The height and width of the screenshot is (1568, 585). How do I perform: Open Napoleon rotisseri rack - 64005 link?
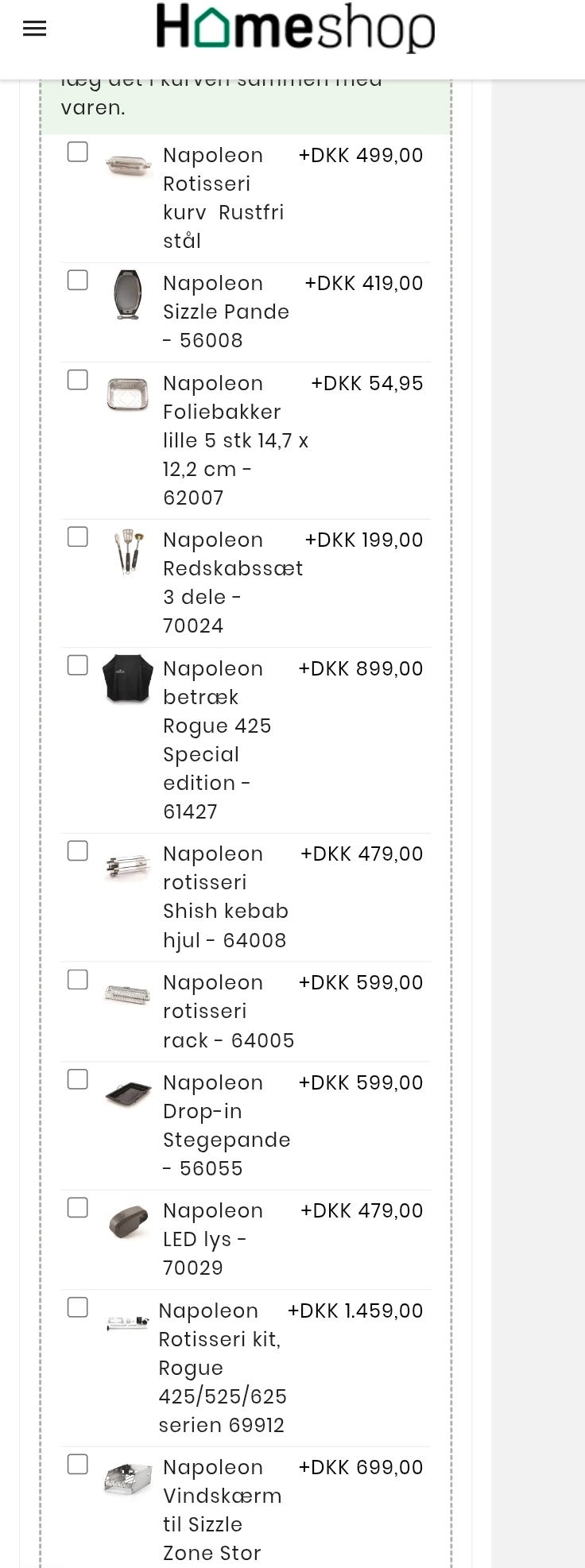pos(228,1011)
